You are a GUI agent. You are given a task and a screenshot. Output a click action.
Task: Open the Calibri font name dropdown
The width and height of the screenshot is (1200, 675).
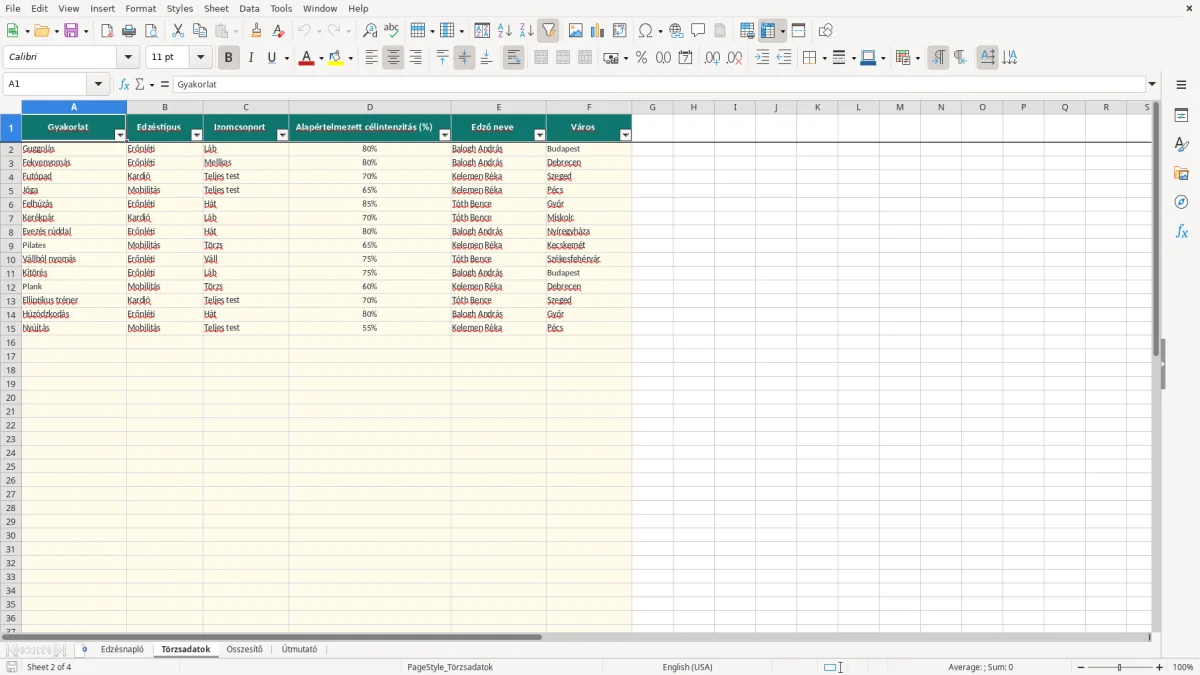click(128, 58)
